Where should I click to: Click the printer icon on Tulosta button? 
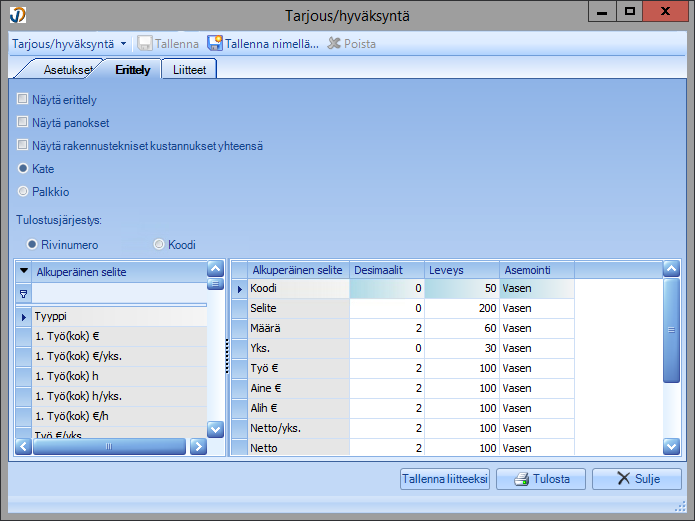coord(520,479)
